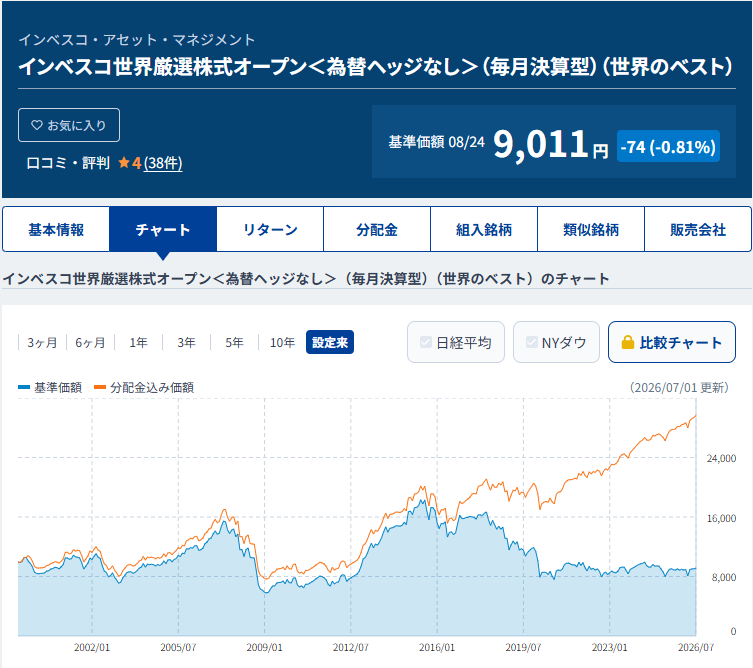The height and width of the screenshot is (668, 753).
Task: Switch to the 基本情報 tab
Action: (x=56, y=229)
